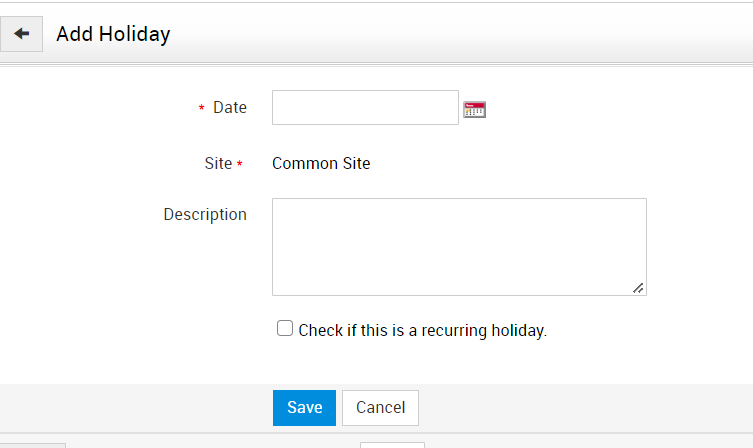753x448 pixels.
Task: Click inside the Description text area
Action: pos(459,247)
